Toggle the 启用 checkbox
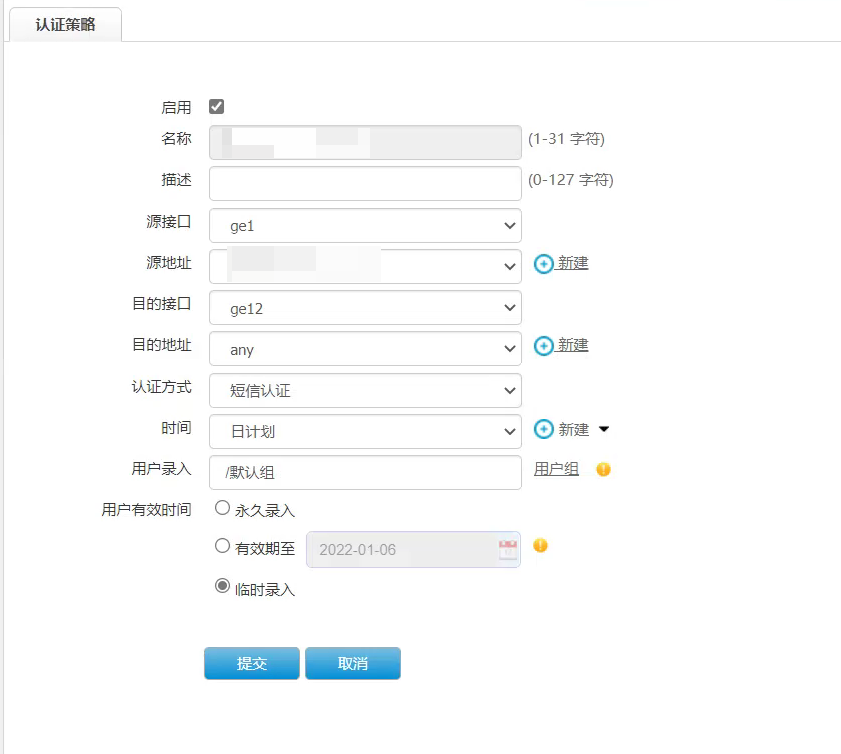 [x=217, y=107]
